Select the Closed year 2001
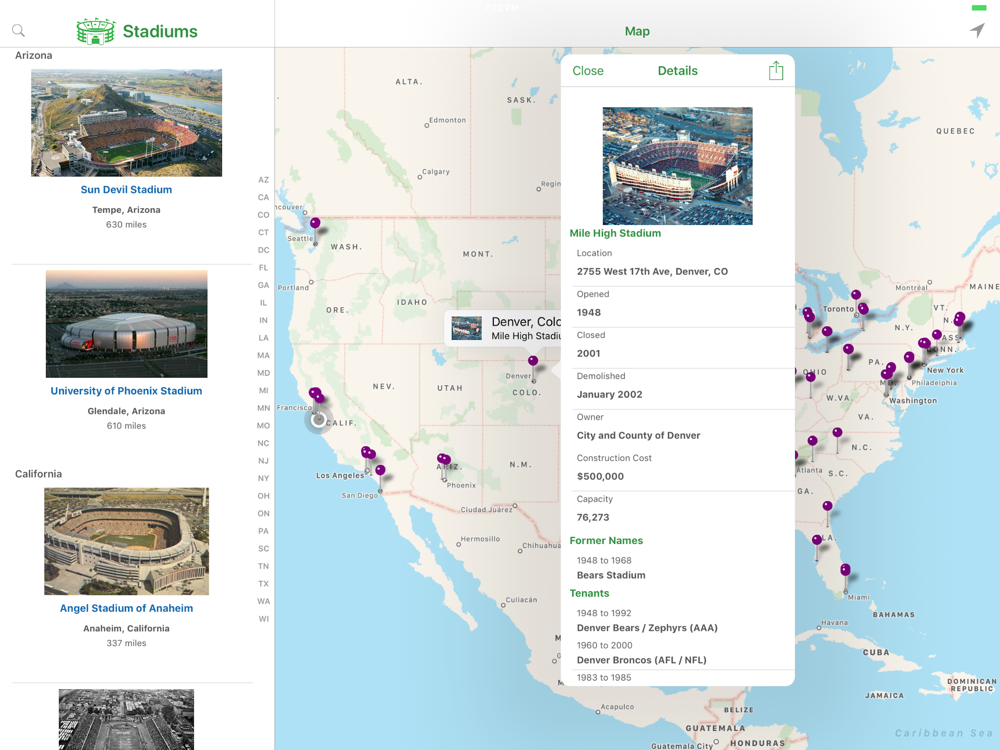The height and width of the screenshot is (750, 1000). [x=589, y=353]
